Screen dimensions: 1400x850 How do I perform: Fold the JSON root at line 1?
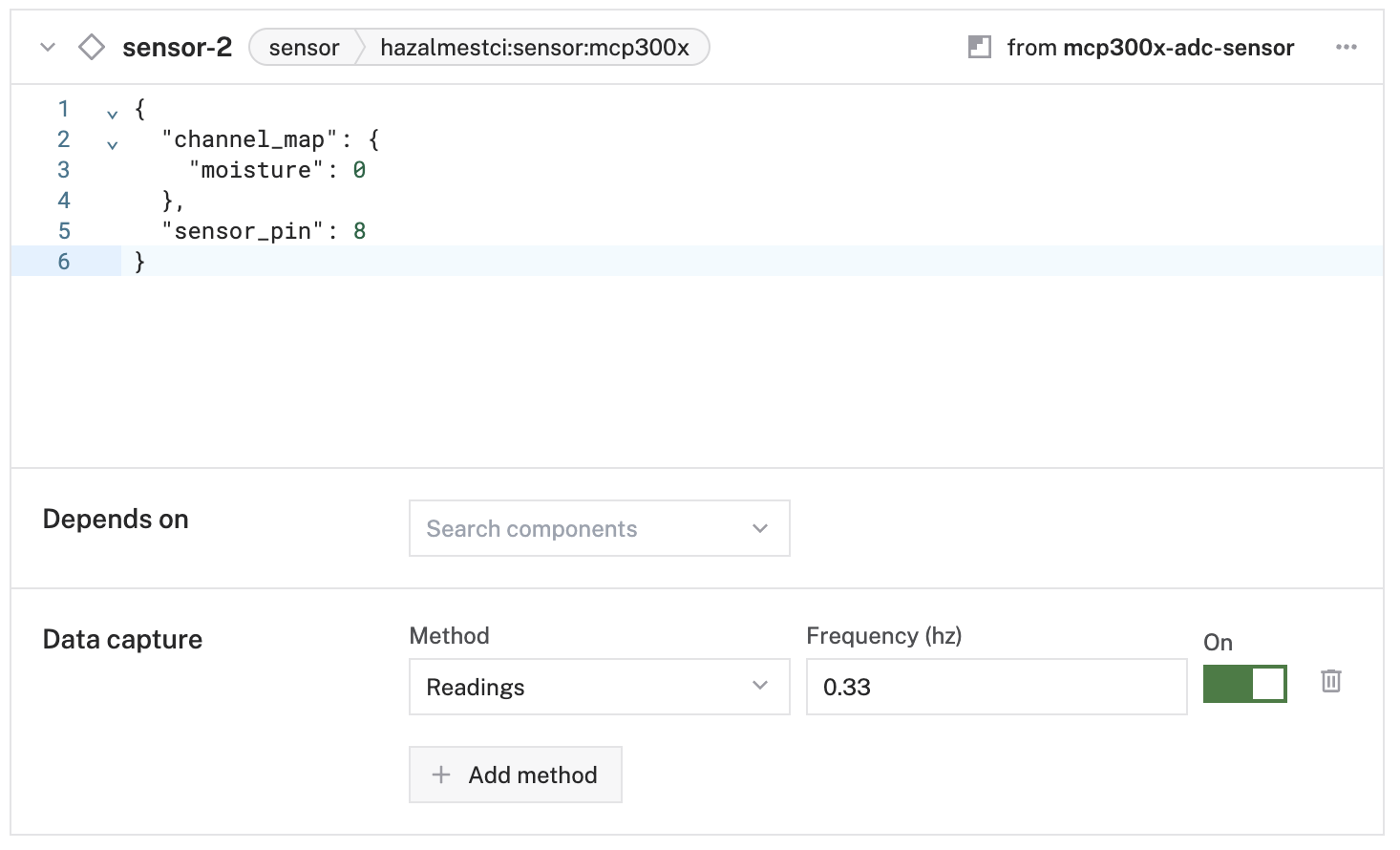[113, 115]
